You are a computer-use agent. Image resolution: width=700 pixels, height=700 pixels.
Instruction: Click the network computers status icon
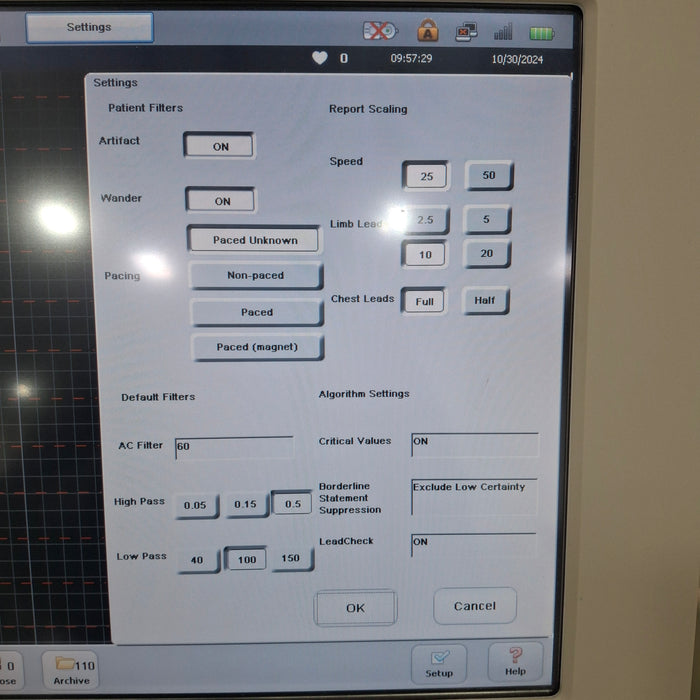[466, 32]
